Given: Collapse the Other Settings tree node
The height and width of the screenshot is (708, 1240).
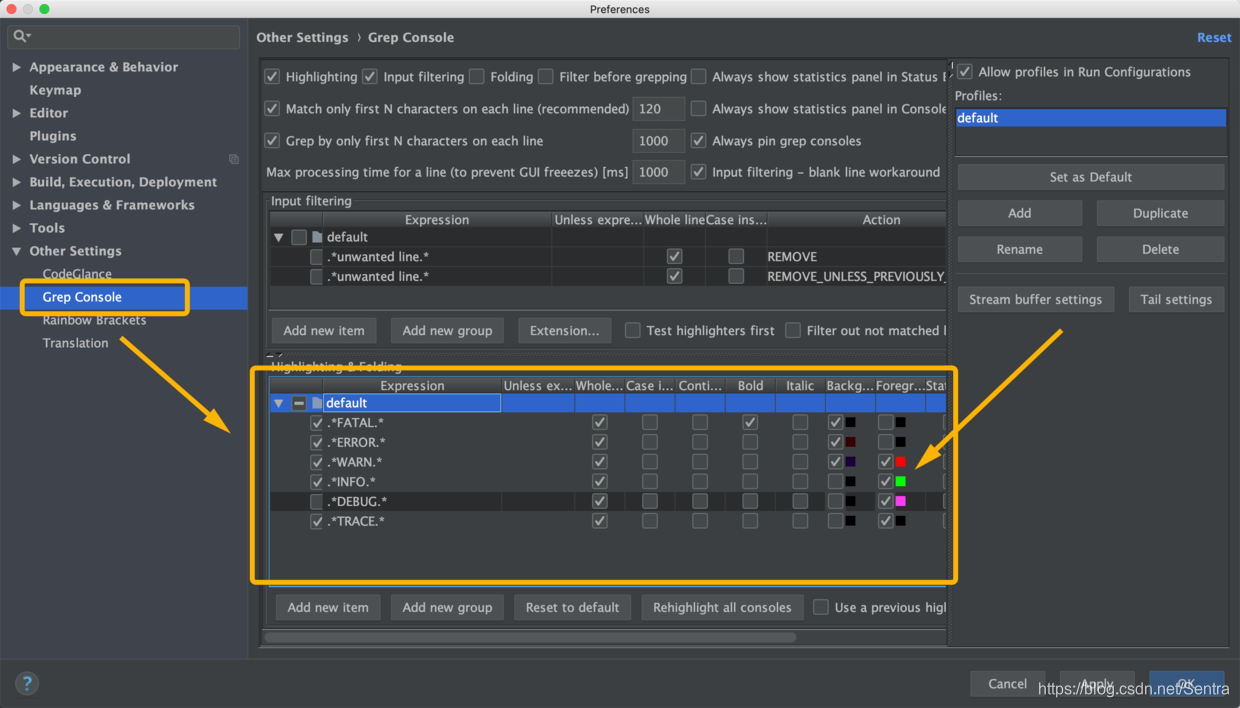Looking at the screenshot, I should coord(16,251).
